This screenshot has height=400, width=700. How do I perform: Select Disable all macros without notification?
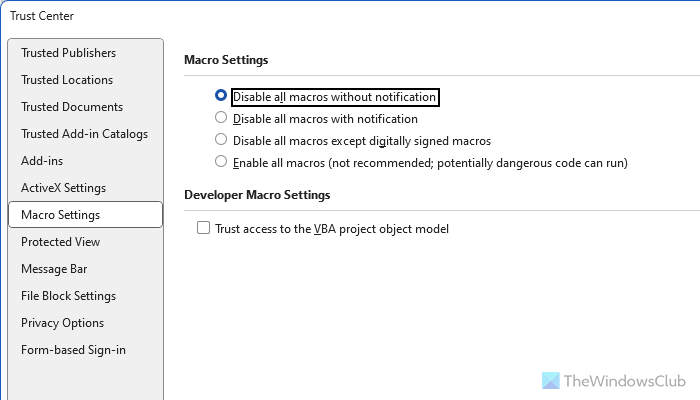coord(221,97)
